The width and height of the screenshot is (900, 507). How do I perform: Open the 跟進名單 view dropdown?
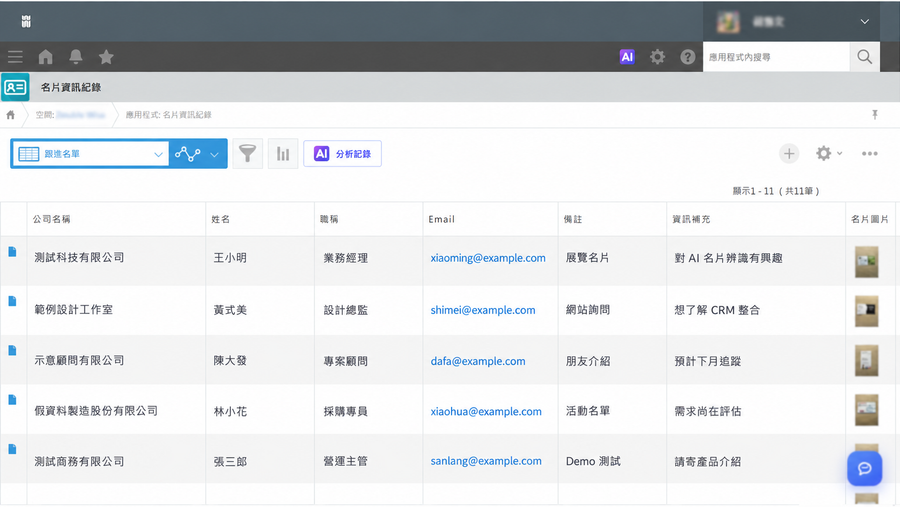pos(90,154)
